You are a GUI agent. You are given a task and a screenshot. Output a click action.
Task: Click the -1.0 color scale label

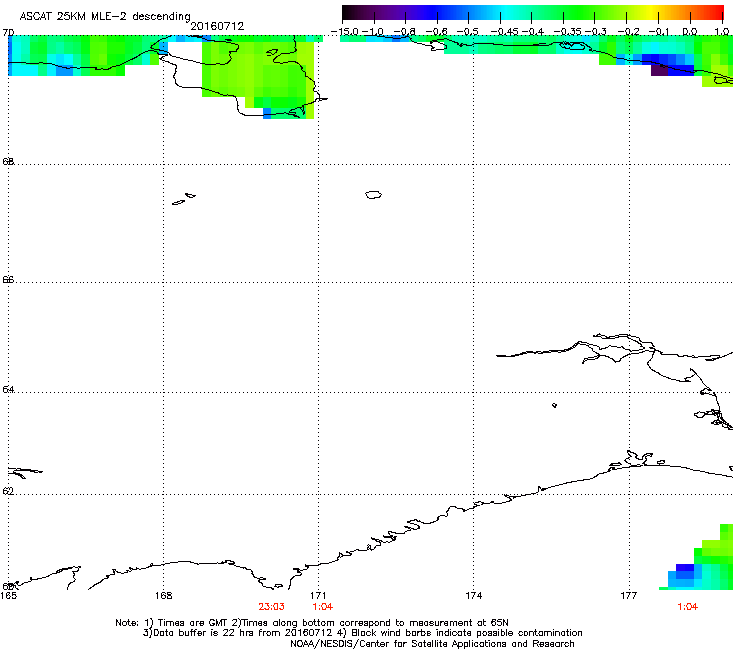[373, 32]
